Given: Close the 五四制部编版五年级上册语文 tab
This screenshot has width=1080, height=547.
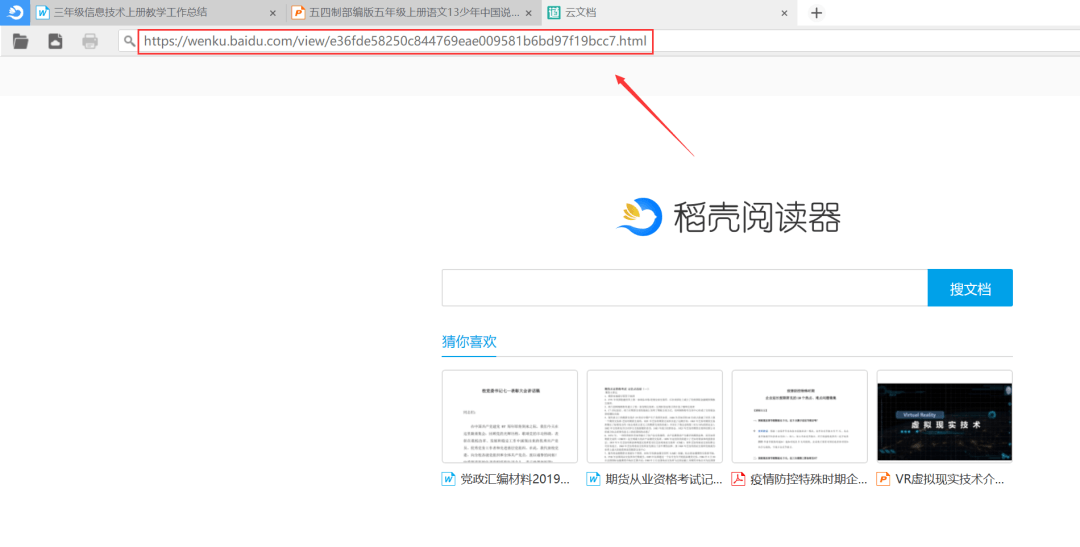Looking at the screenshot, I should click(x=528, y=13).
